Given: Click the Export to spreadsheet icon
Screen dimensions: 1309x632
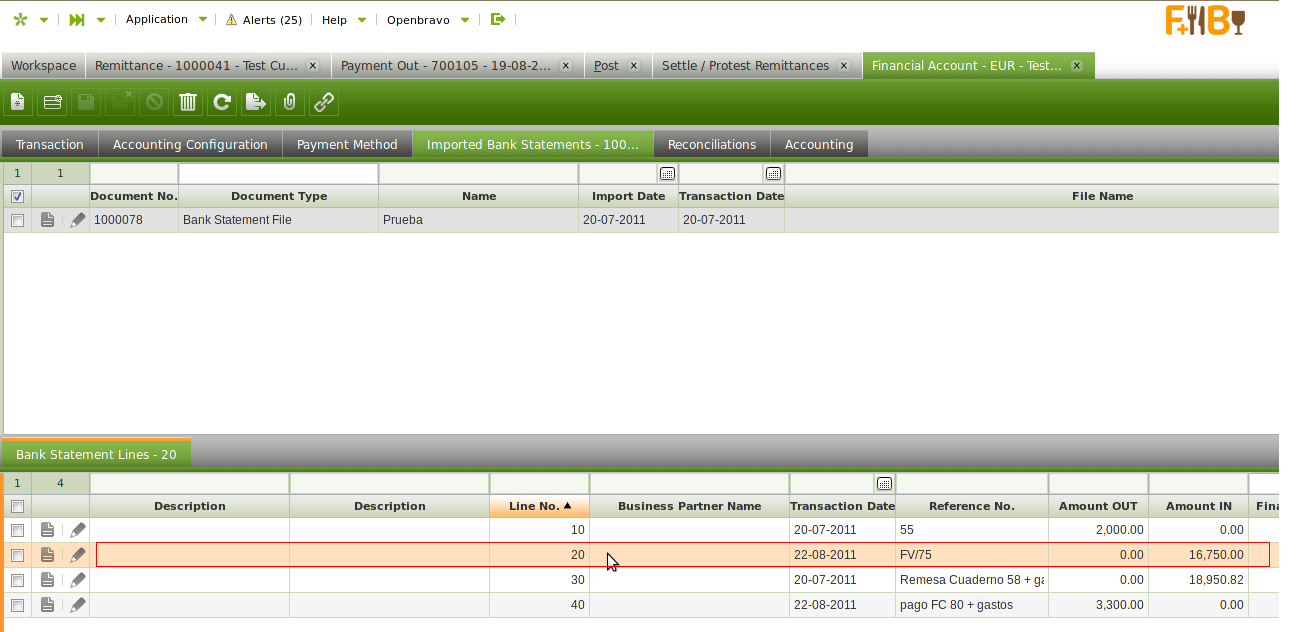Looking at the screenshot, I should click(256, 102).
